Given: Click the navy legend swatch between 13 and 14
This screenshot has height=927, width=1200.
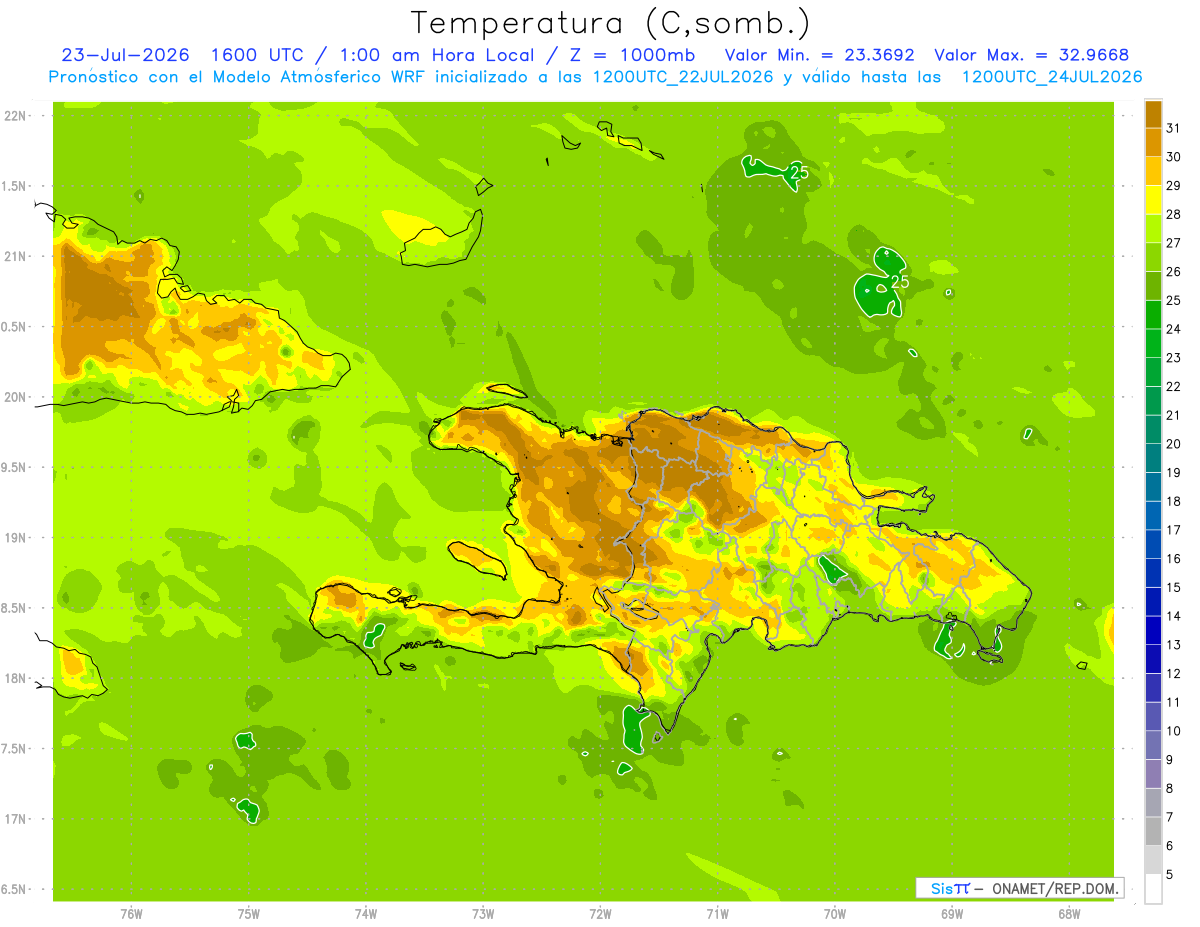Looking at the screenshot, I should pos(1153,631).
